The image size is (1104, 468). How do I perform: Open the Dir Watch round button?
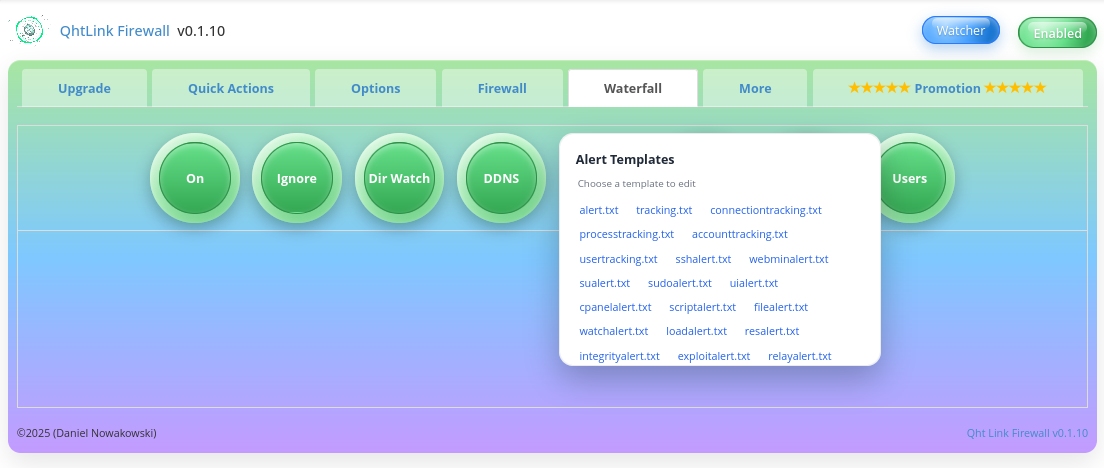click(398, 179)
